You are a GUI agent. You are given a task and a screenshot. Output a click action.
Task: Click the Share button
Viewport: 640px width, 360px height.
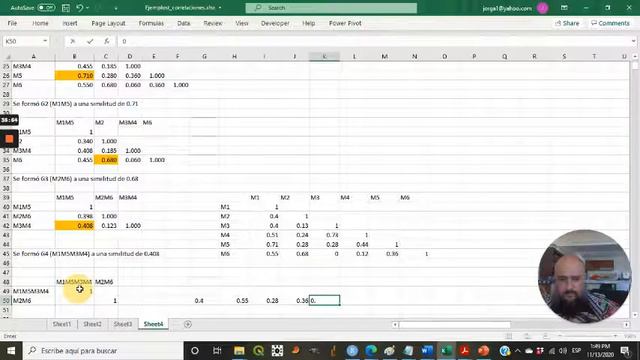(567, 23)
